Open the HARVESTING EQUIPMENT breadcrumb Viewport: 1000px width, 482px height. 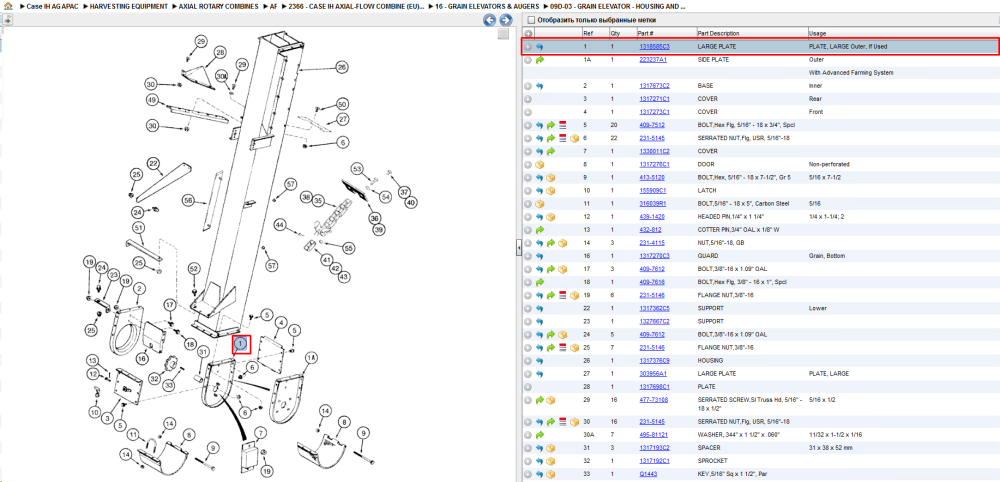[x=129, y=6]
